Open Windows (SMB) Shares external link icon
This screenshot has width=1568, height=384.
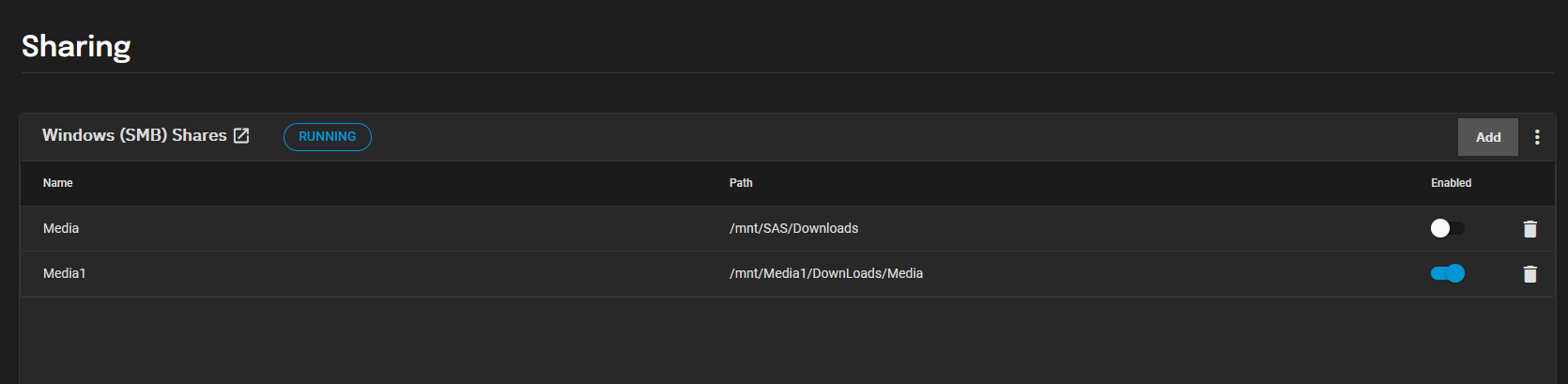pos(241,136)
